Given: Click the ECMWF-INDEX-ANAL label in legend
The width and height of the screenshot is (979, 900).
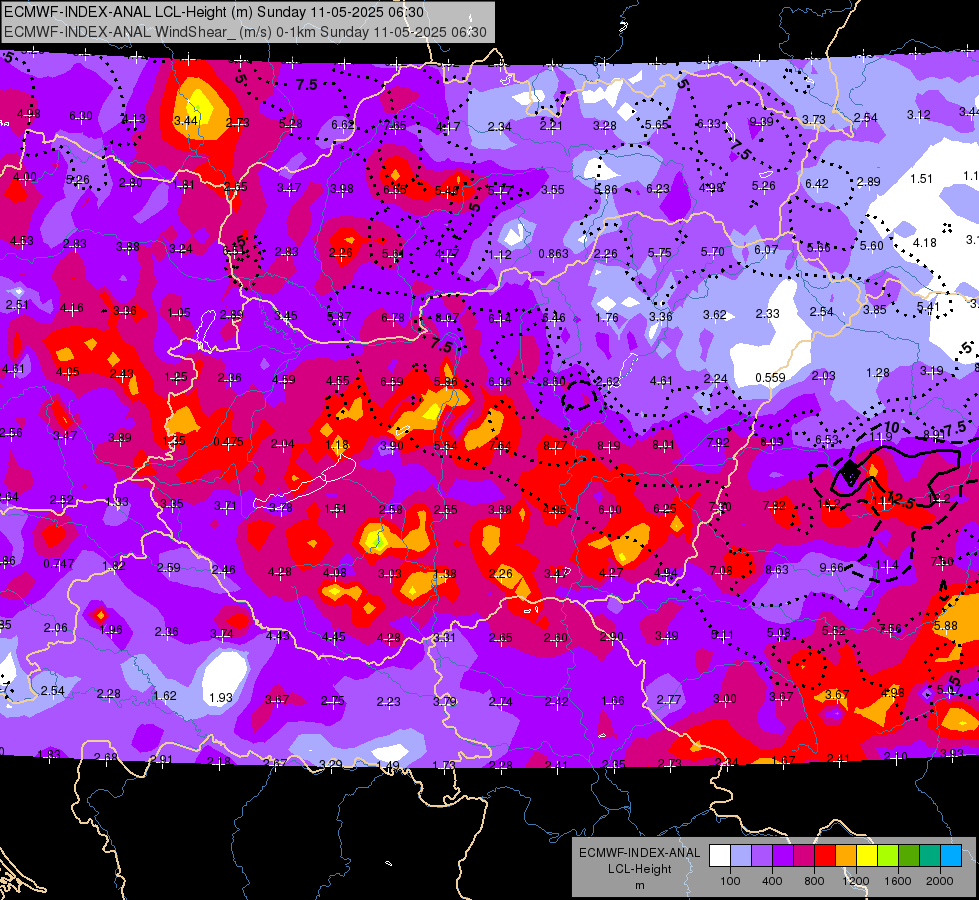Looking at the screenshot, I should click(639, 853).
